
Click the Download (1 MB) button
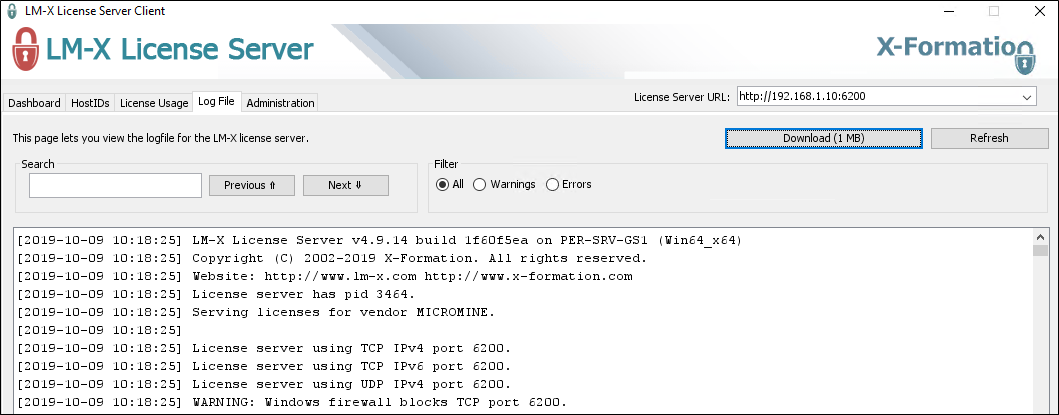click(824, 138)
